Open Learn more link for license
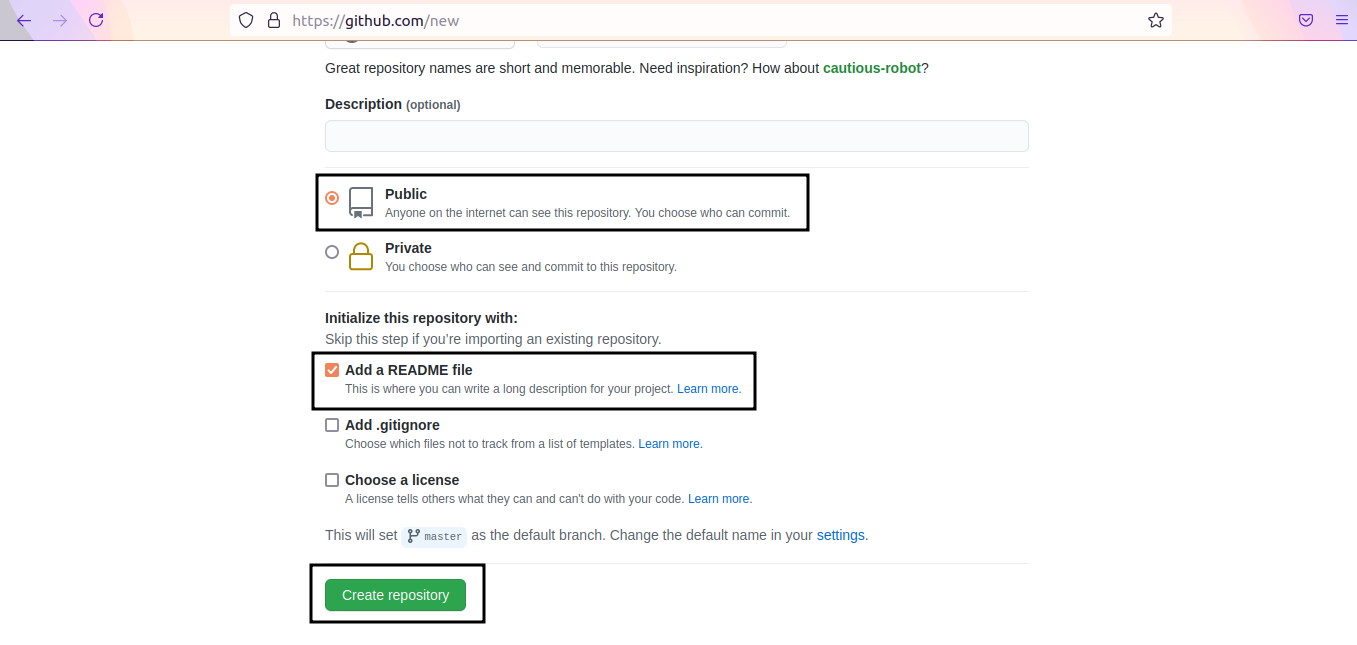This screenshot has width=1357, height=645. (719, 499)
